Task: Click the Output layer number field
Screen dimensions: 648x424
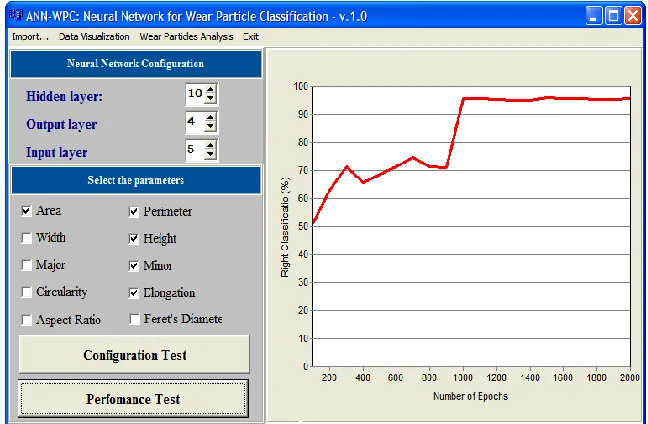Action: [195, 122]
